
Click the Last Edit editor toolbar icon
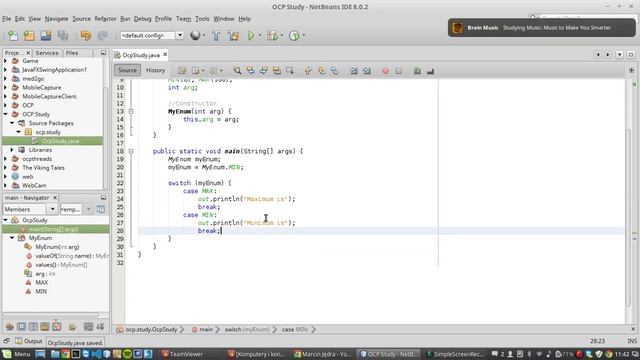pos(182,71)
